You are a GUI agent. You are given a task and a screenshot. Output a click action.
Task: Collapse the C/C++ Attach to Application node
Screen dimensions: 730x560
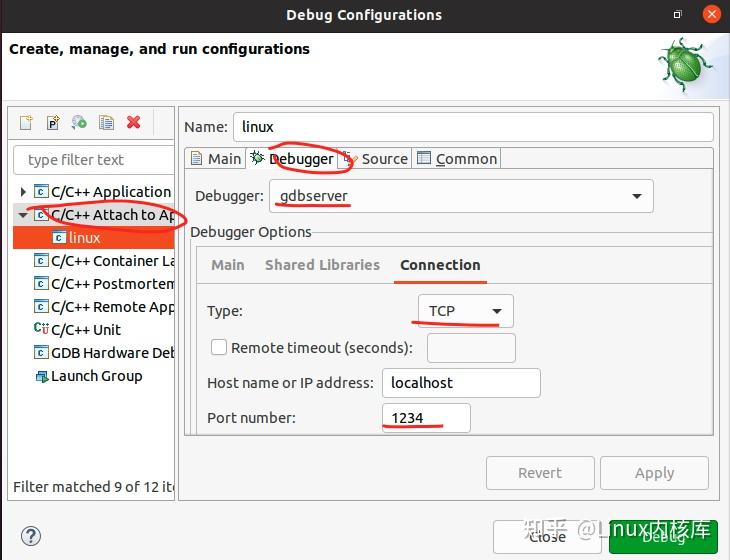pos(23,215)
